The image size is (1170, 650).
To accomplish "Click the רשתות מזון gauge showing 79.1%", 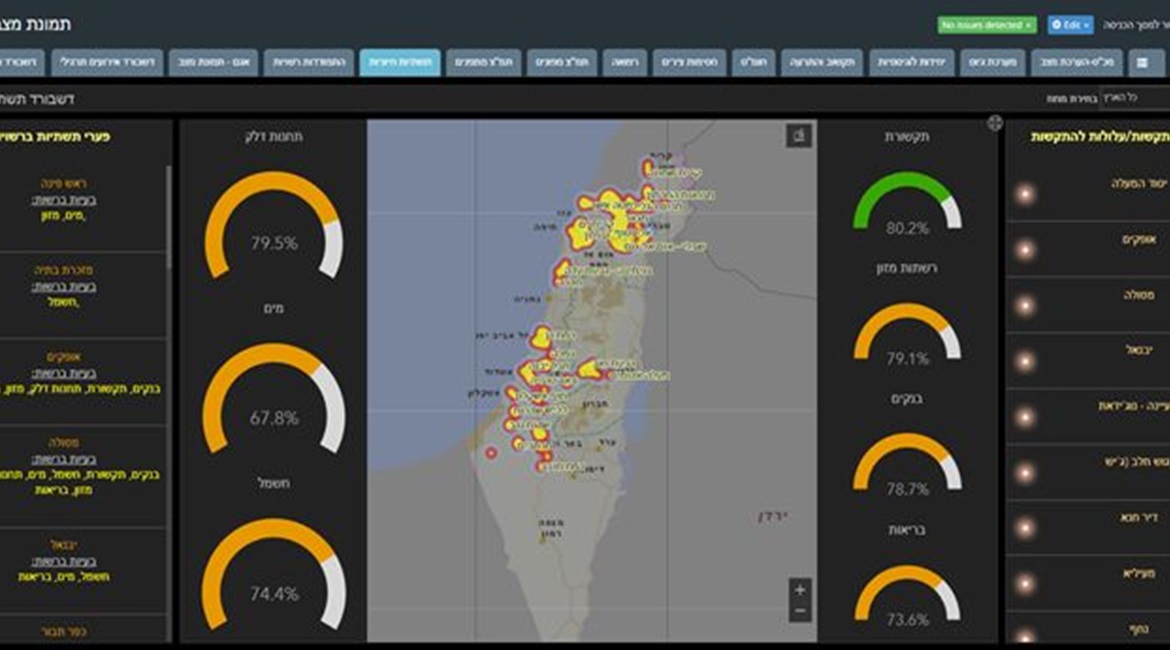I will 907,332.
